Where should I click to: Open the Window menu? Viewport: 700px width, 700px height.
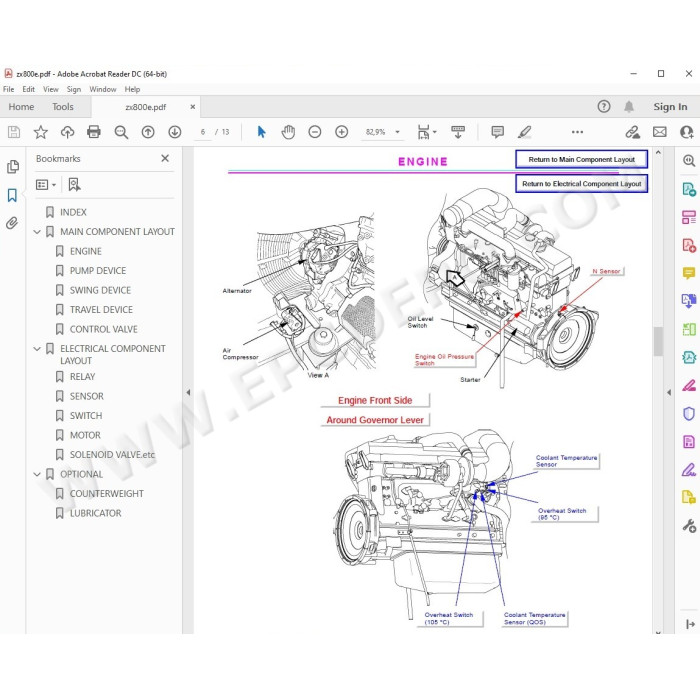[x=103, y=89]
